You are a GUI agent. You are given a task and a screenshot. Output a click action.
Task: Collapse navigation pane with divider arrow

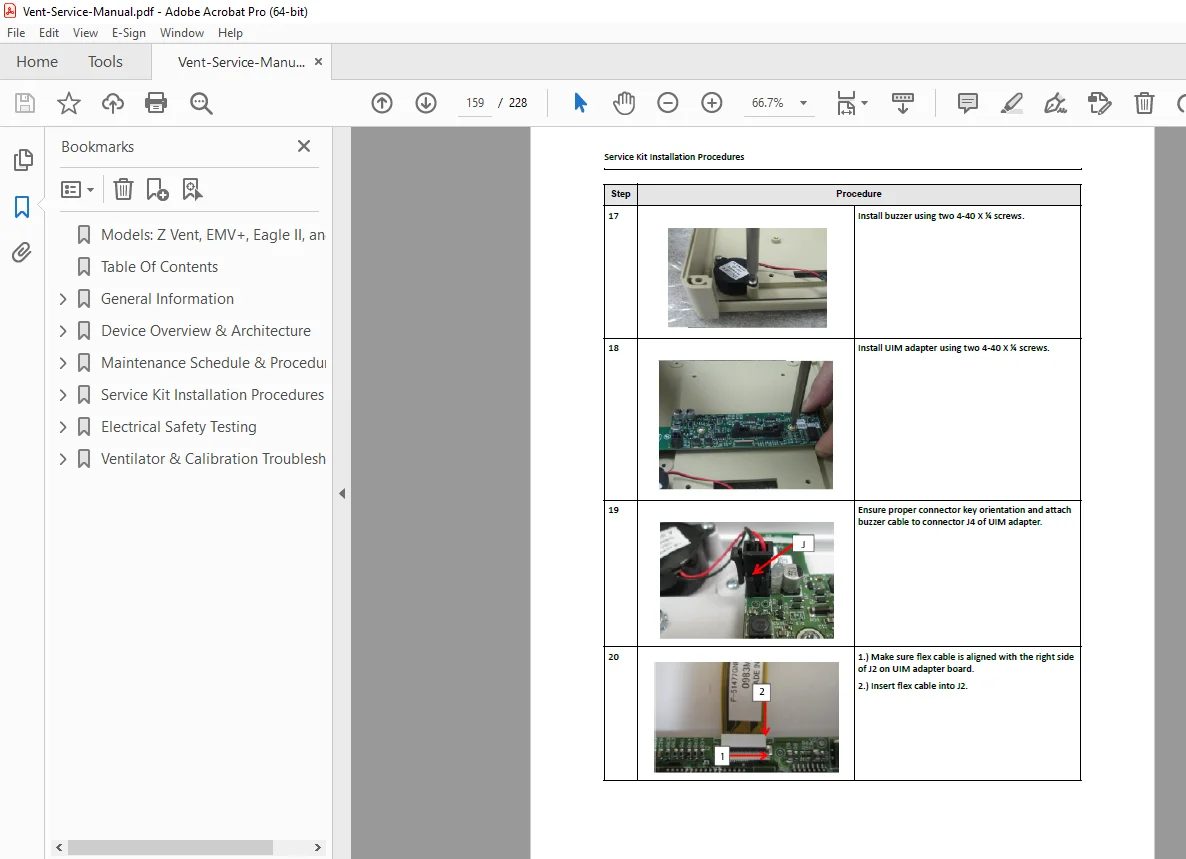pos(342,494)
